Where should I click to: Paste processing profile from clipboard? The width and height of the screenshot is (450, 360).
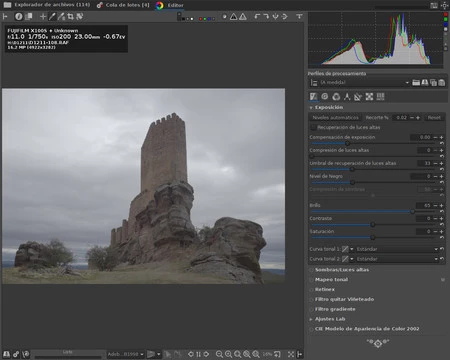coord(442,82)
